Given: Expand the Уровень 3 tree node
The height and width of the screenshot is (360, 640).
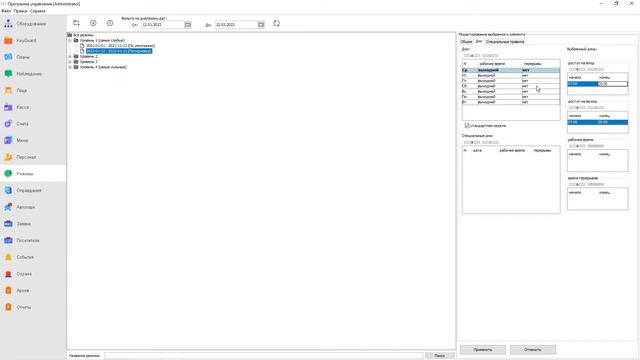Looking at the screenshot, I should point(70,62).
